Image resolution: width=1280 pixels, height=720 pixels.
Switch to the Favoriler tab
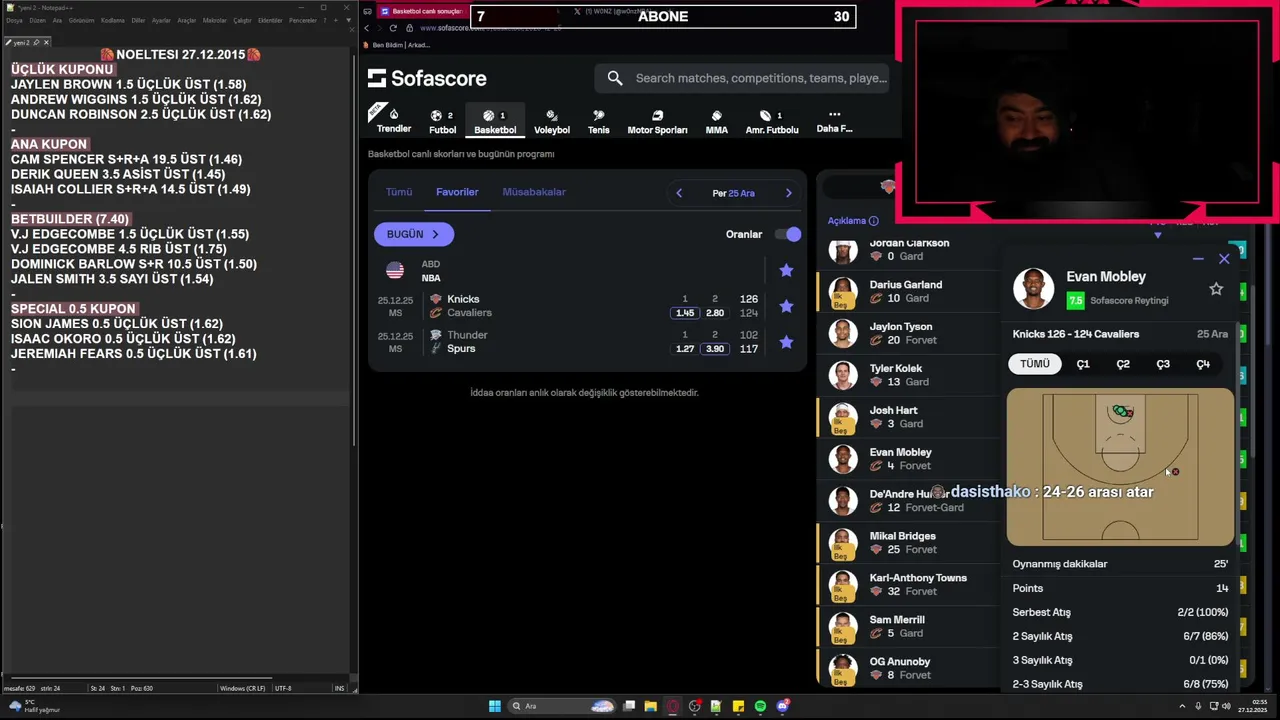point(457,192)
